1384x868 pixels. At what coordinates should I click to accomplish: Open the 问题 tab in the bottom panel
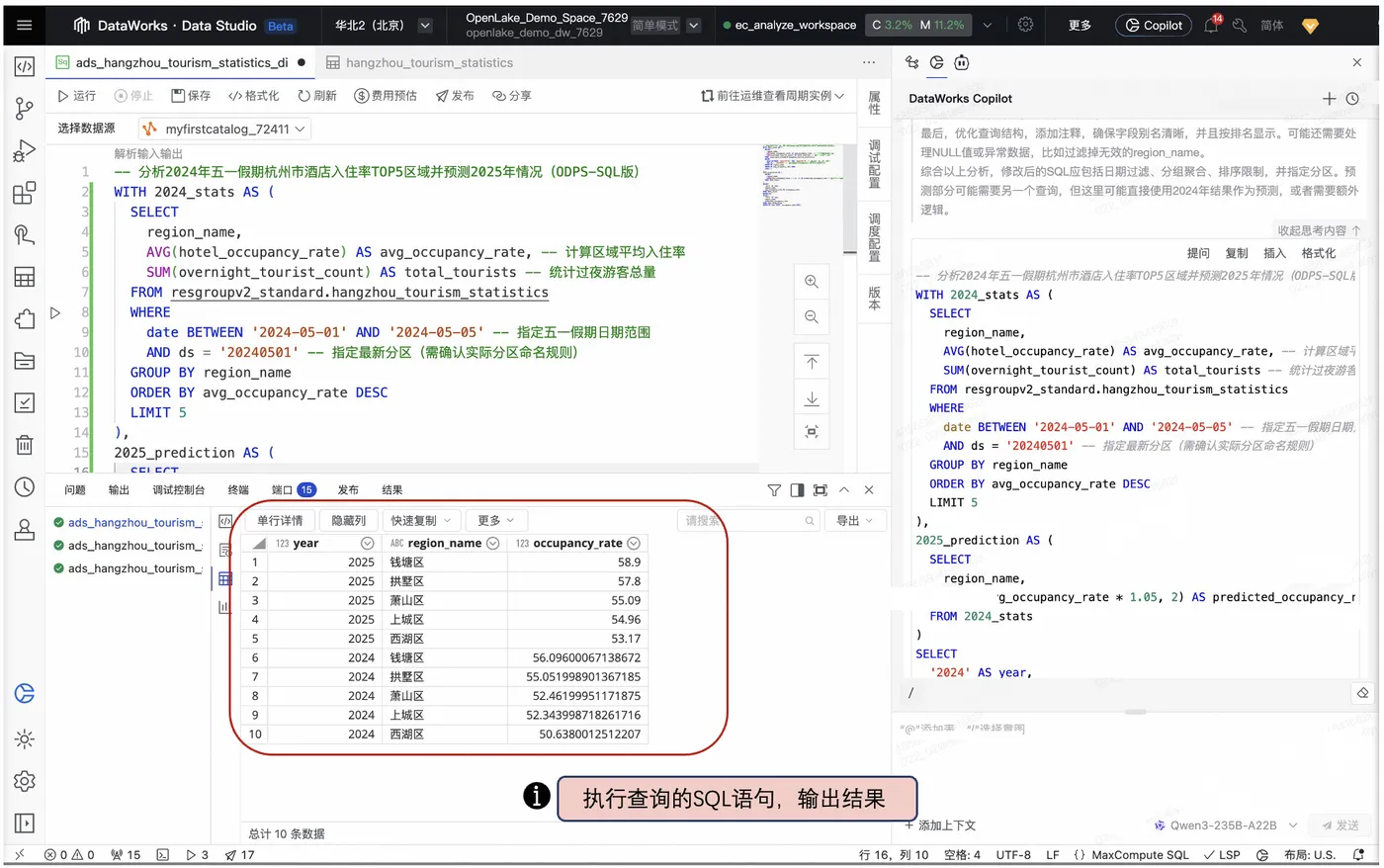pyautogui.click(x=75, y=490)
